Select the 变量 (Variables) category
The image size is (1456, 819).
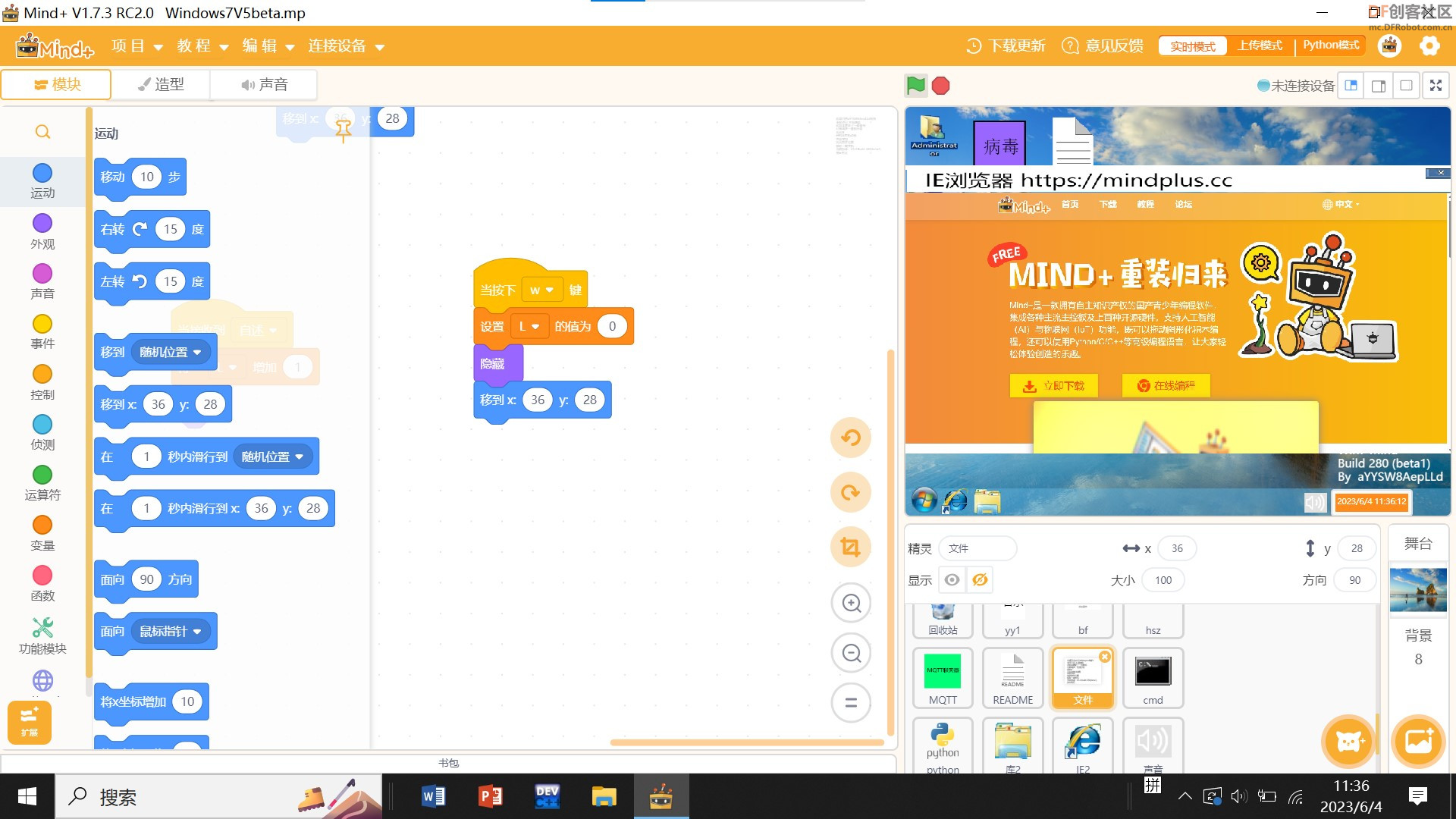tap(42, 534)
